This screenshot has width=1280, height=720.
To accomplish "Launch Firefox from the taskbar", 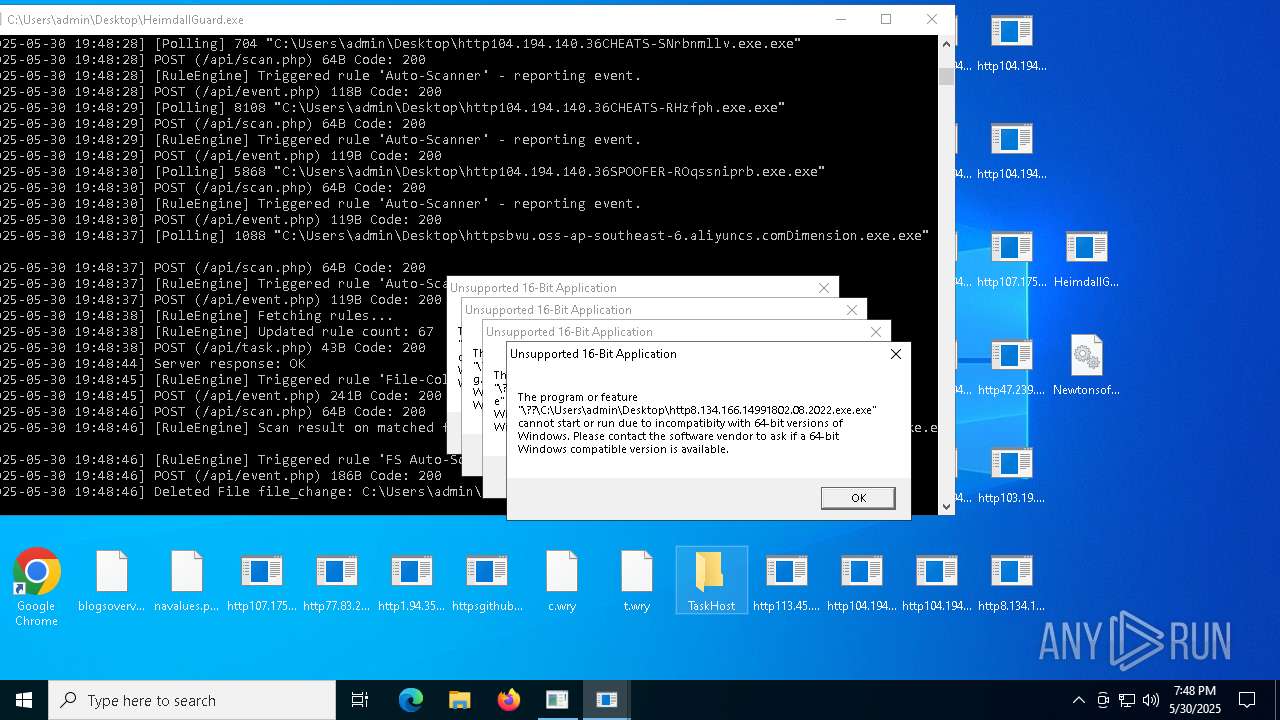I will (508, 700).
